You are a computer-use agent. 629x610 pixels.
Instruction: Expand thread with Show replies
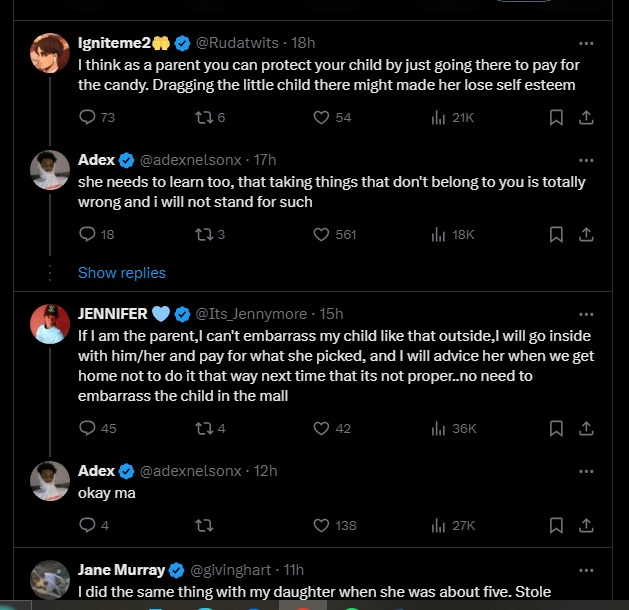pyautogui.click(x=122, y=272)
